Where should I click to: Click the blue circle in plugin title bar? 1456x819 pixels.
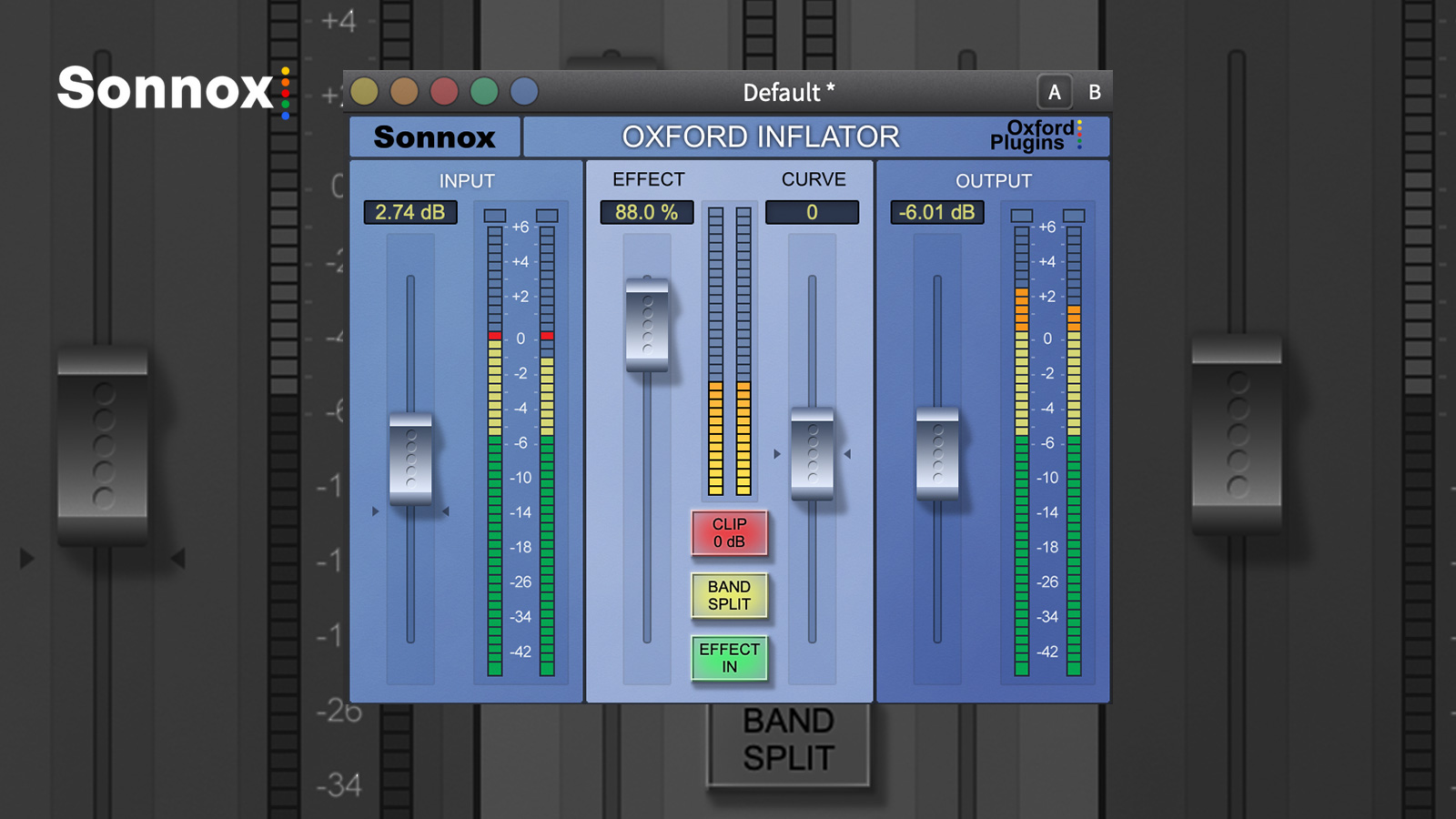(524, 91)
